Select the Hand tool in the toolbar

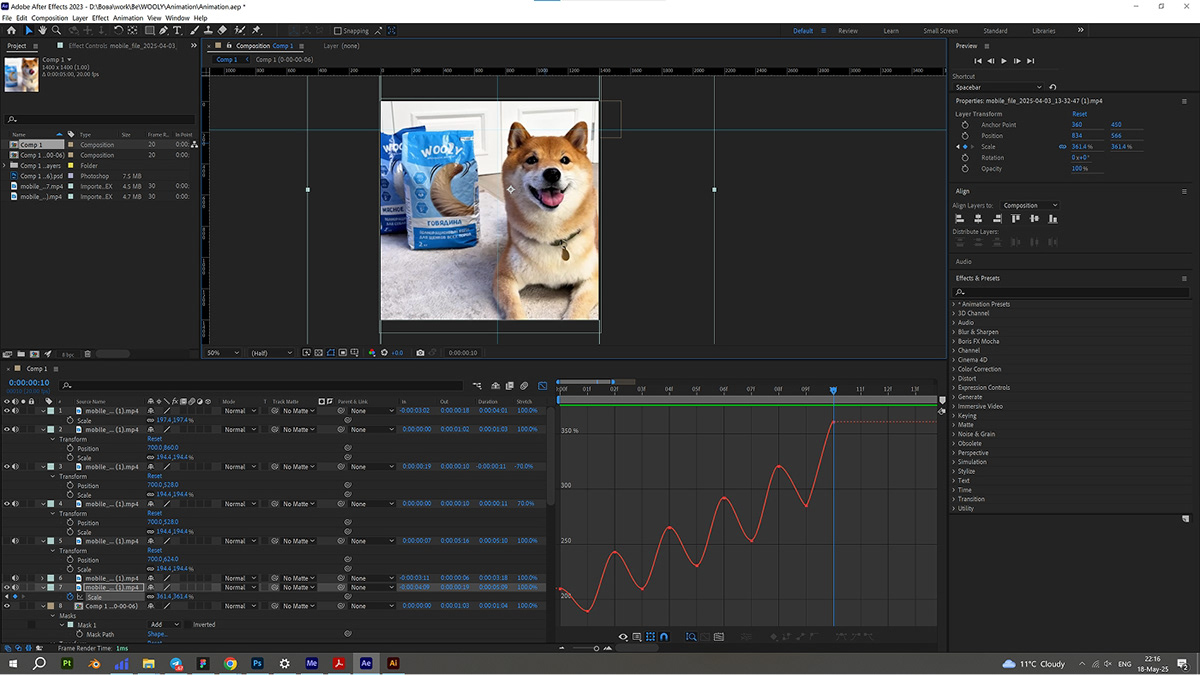41,31
